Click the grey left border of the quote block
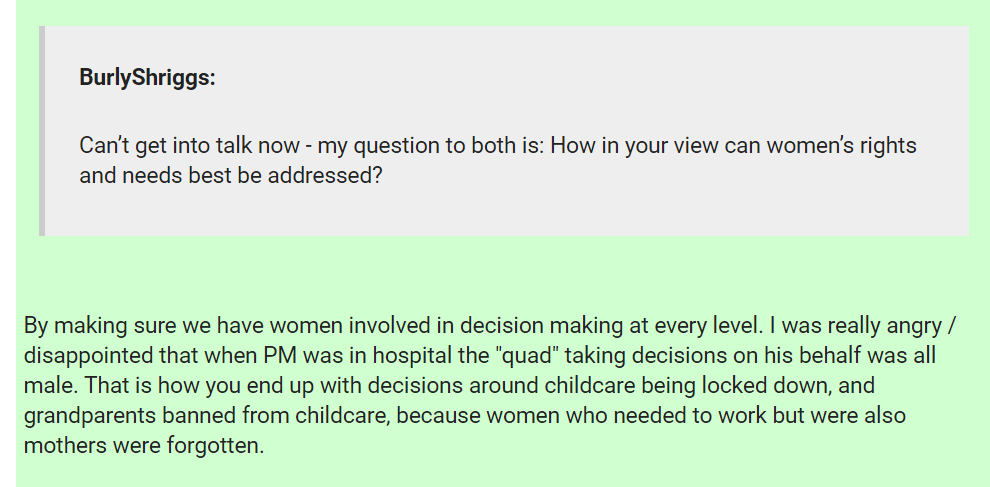990x487 pixels. click(42, 131)
